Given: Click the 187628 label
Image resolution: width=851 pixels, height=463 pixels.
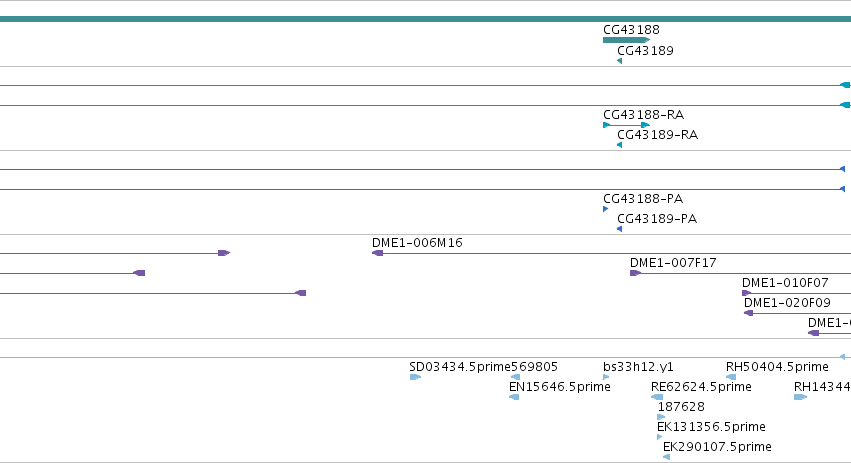Looking at the screenshot, I should [x=681, y=407].
